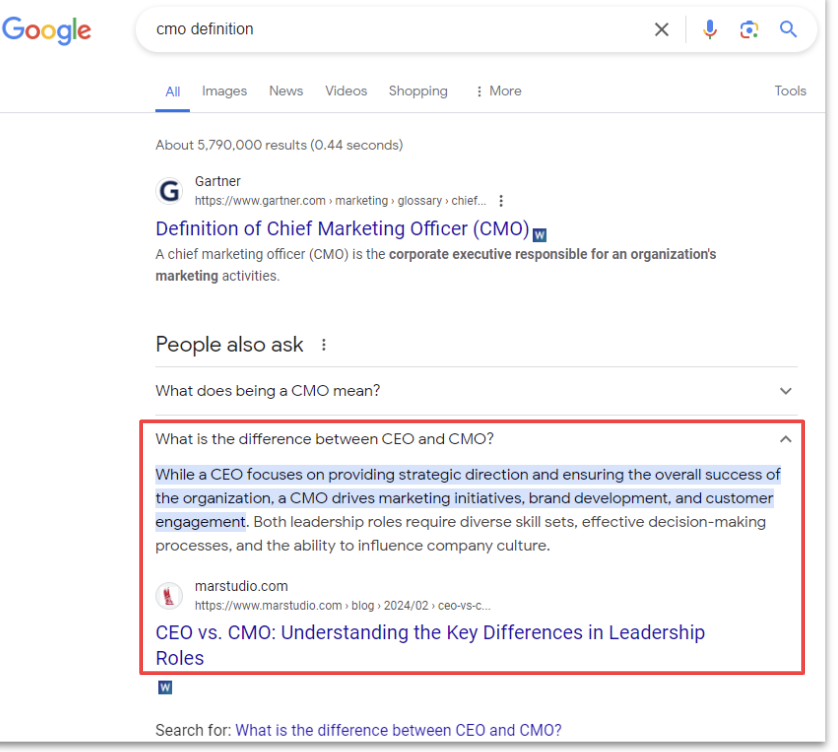Click the 'About 5,790,000 results' stats text
The width and height of the screenshot is (838, 752).
279,145
